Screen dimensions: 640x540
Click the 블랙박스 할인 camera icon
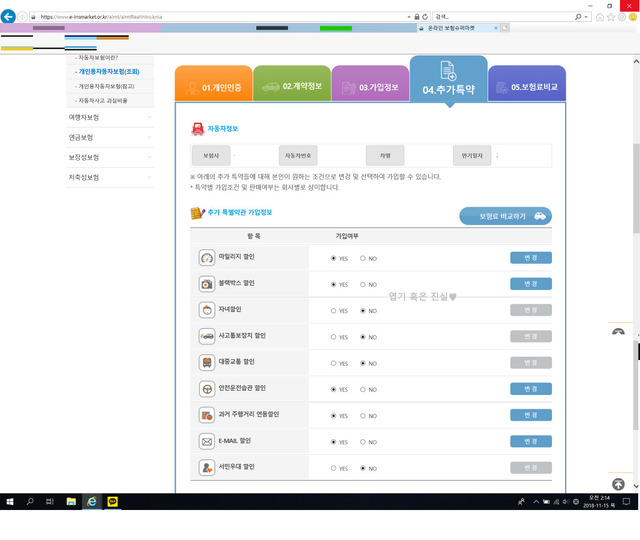[x=207, y=284]
